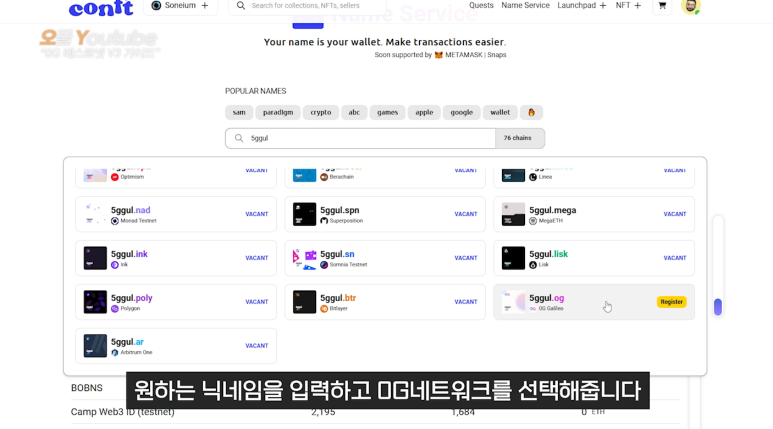
Task: Click the Bitlayer chain icon
Action: tap(324, 309)
